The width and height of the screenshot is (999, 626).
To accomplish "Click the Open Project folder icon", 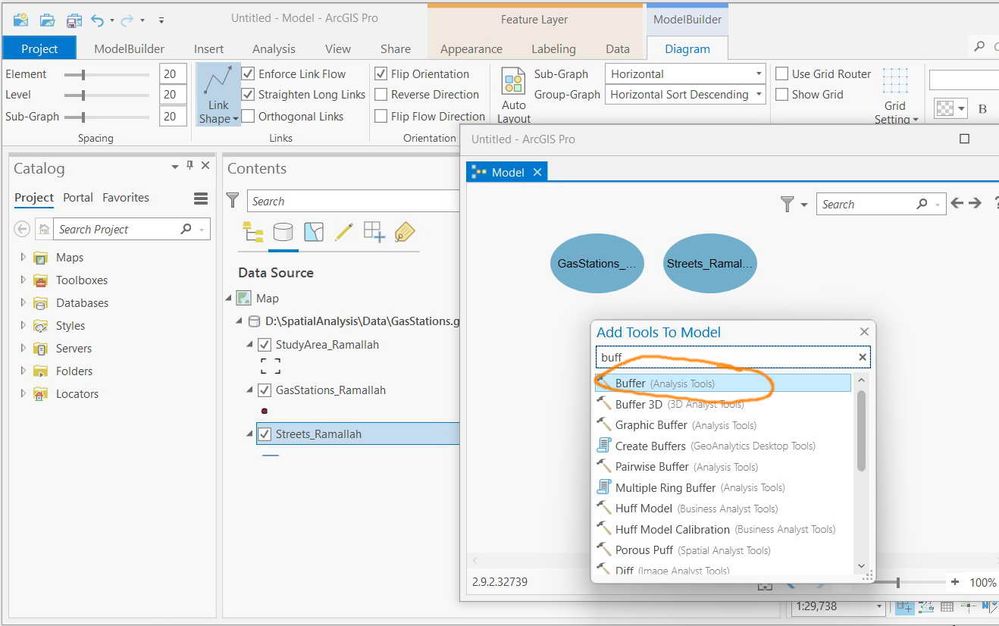I will pyautogui.click(x=47, y=20).
